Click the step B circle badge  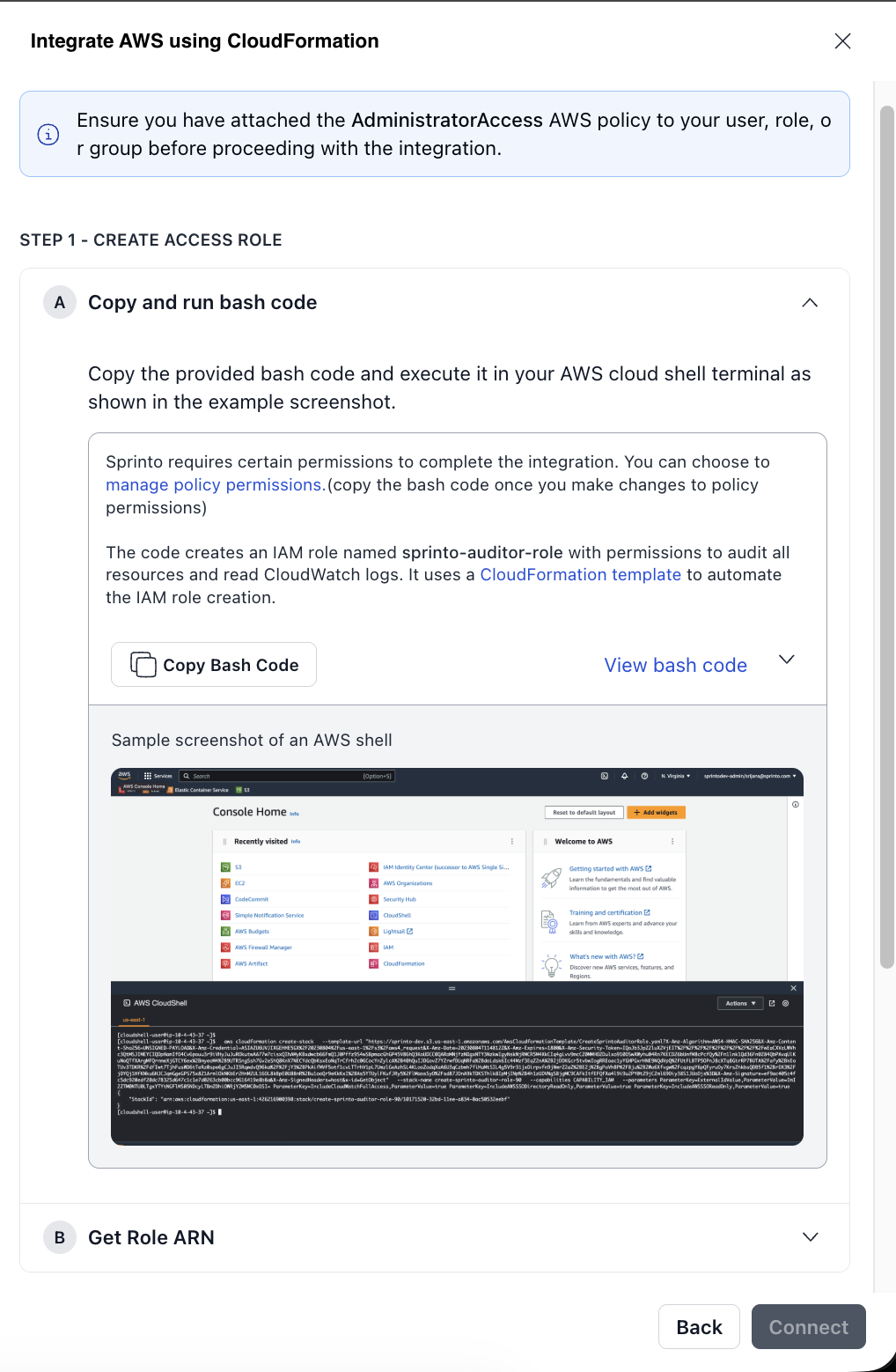pos(60,1237)
